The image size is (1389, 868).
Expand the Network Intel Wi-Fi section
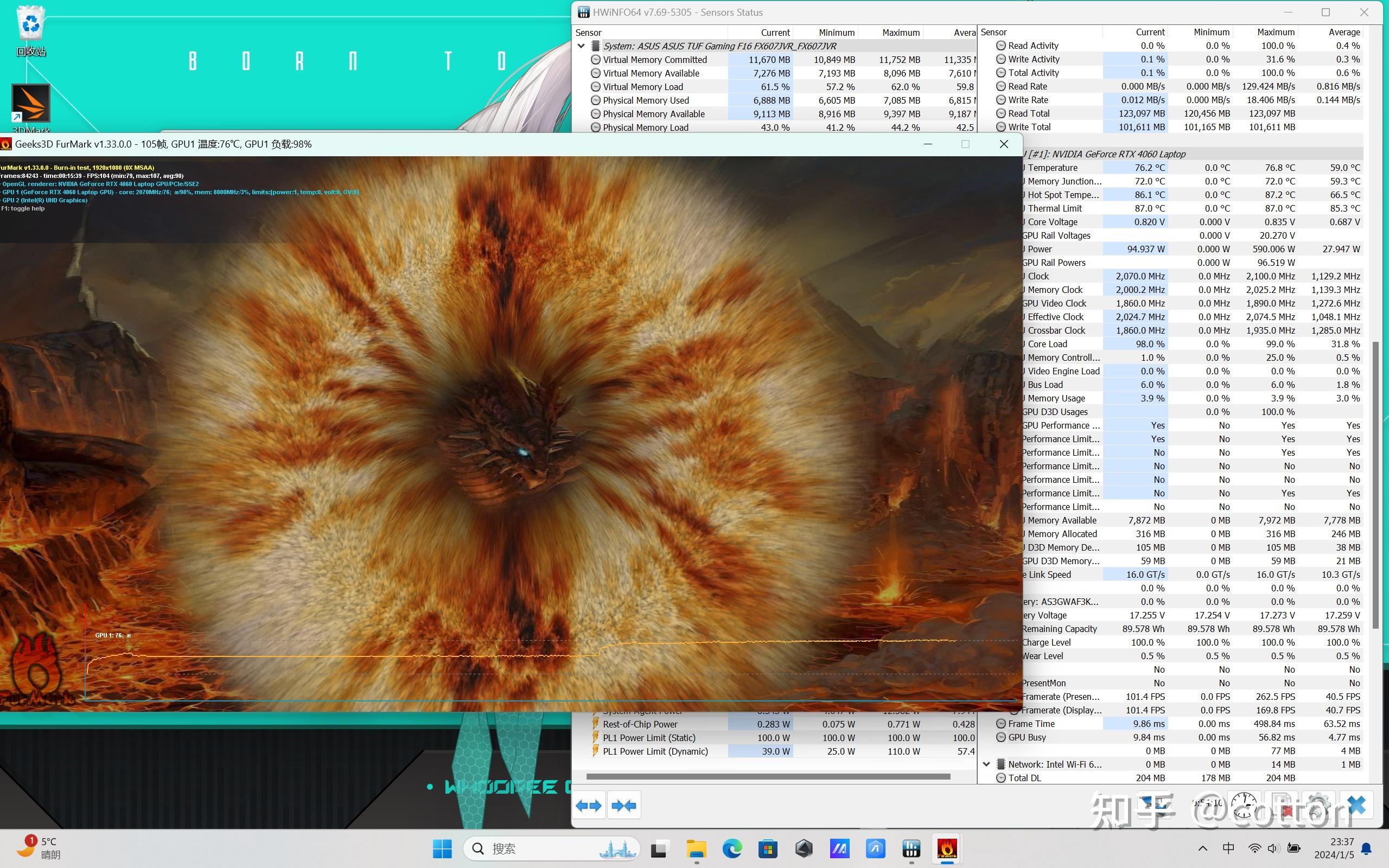coord(987,763)
